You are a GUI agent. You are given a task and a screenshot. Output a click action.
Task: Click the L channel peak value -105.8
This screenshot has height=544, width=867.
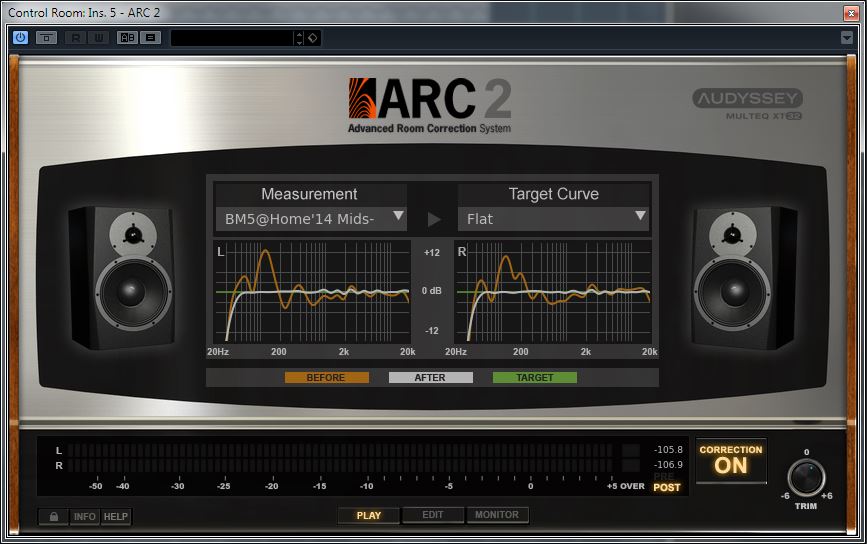(x=668, y=449)
